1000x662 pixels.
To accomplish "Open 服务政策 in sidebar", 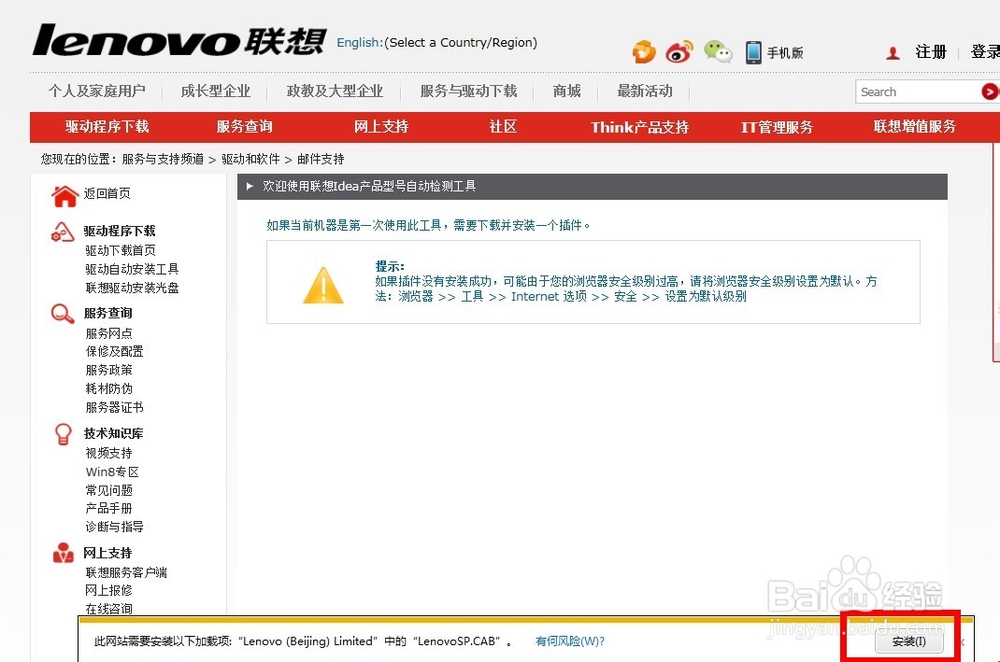I will point(108,370).
